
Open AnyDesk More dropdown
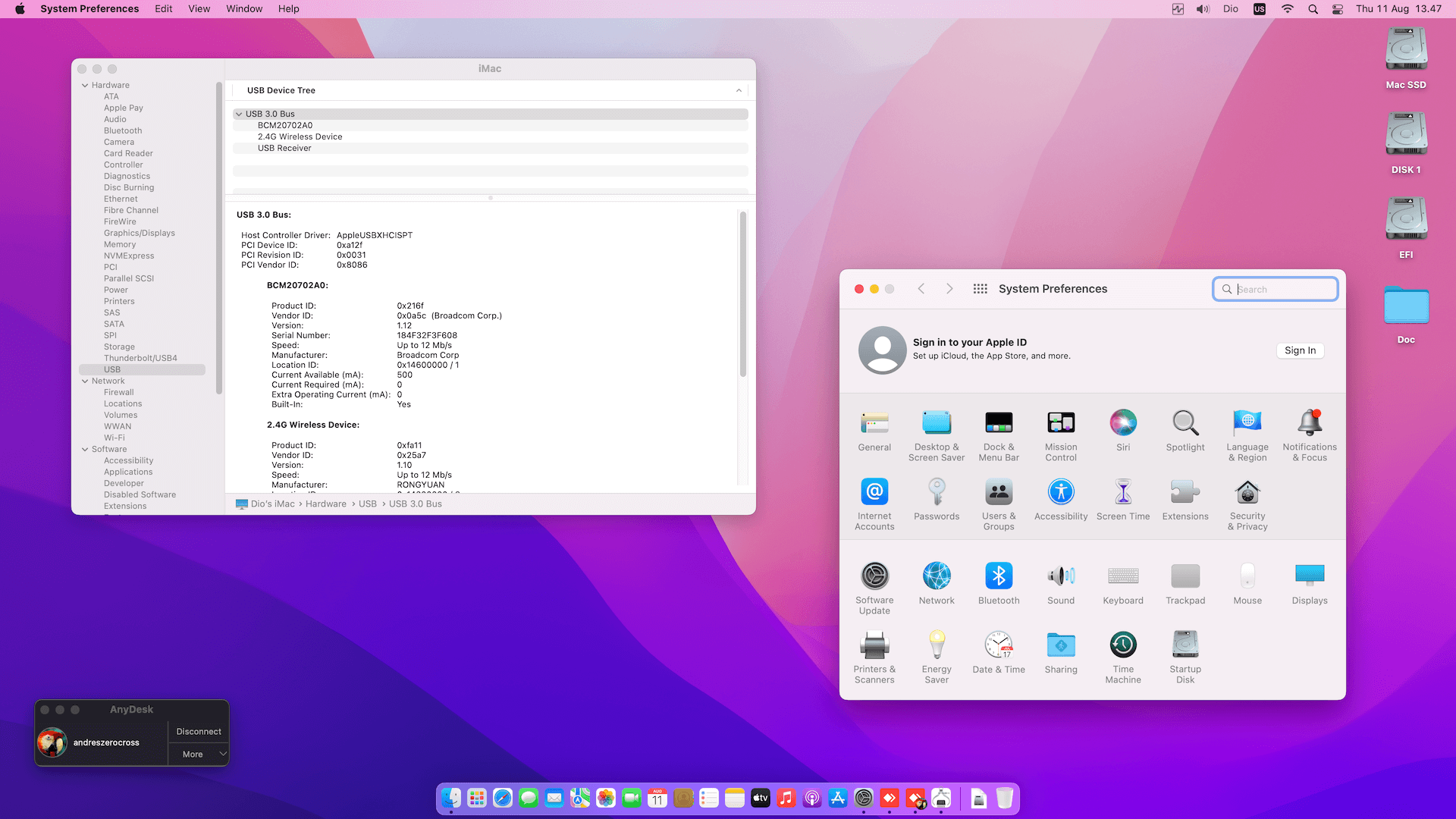(199, 754)
